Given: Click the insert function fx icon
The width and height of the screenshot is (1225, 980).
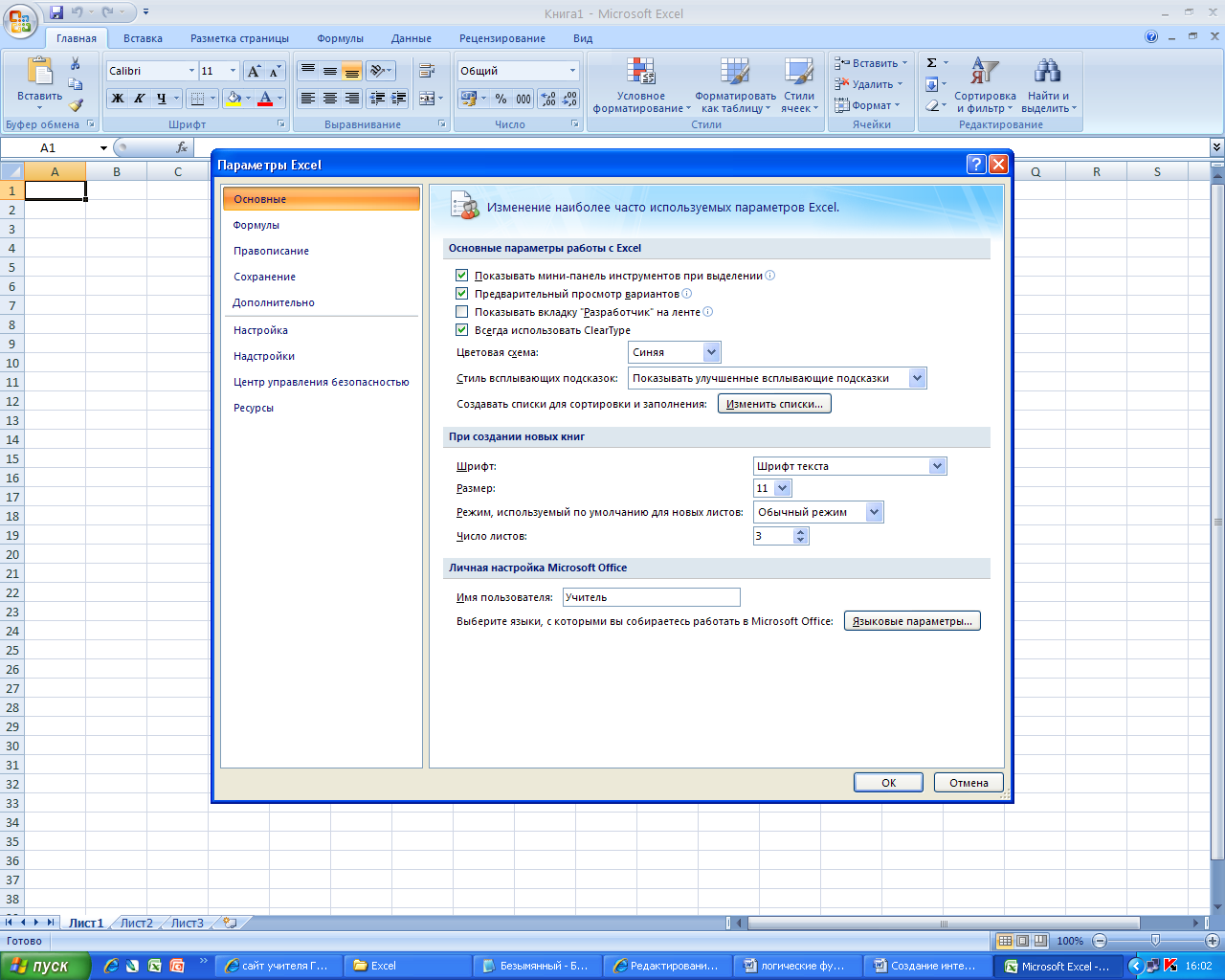Looking at the screenshot, I should pos(182,147).
